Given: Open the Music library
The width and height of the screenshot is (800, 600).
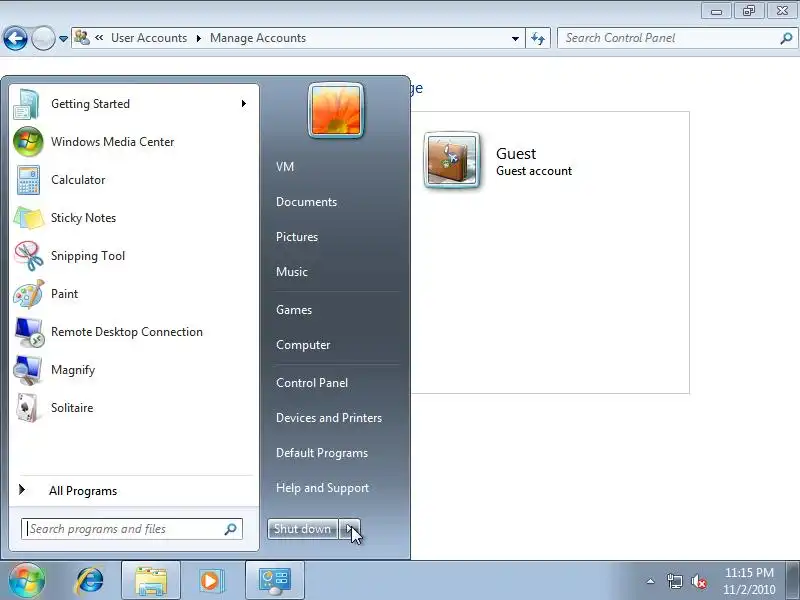Looking at the screenshot, I should [x=292, y=272].
